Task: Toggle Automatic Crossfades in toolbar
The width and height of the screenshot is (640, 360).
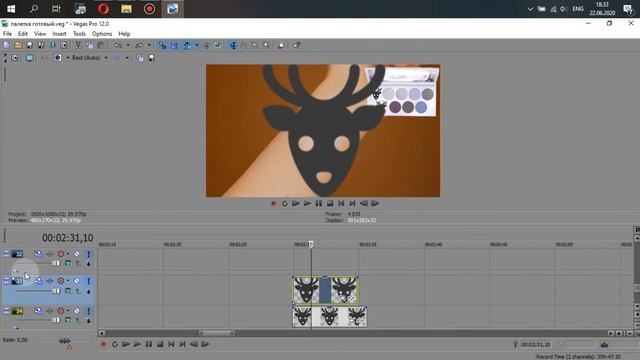Action: [174, 45]
